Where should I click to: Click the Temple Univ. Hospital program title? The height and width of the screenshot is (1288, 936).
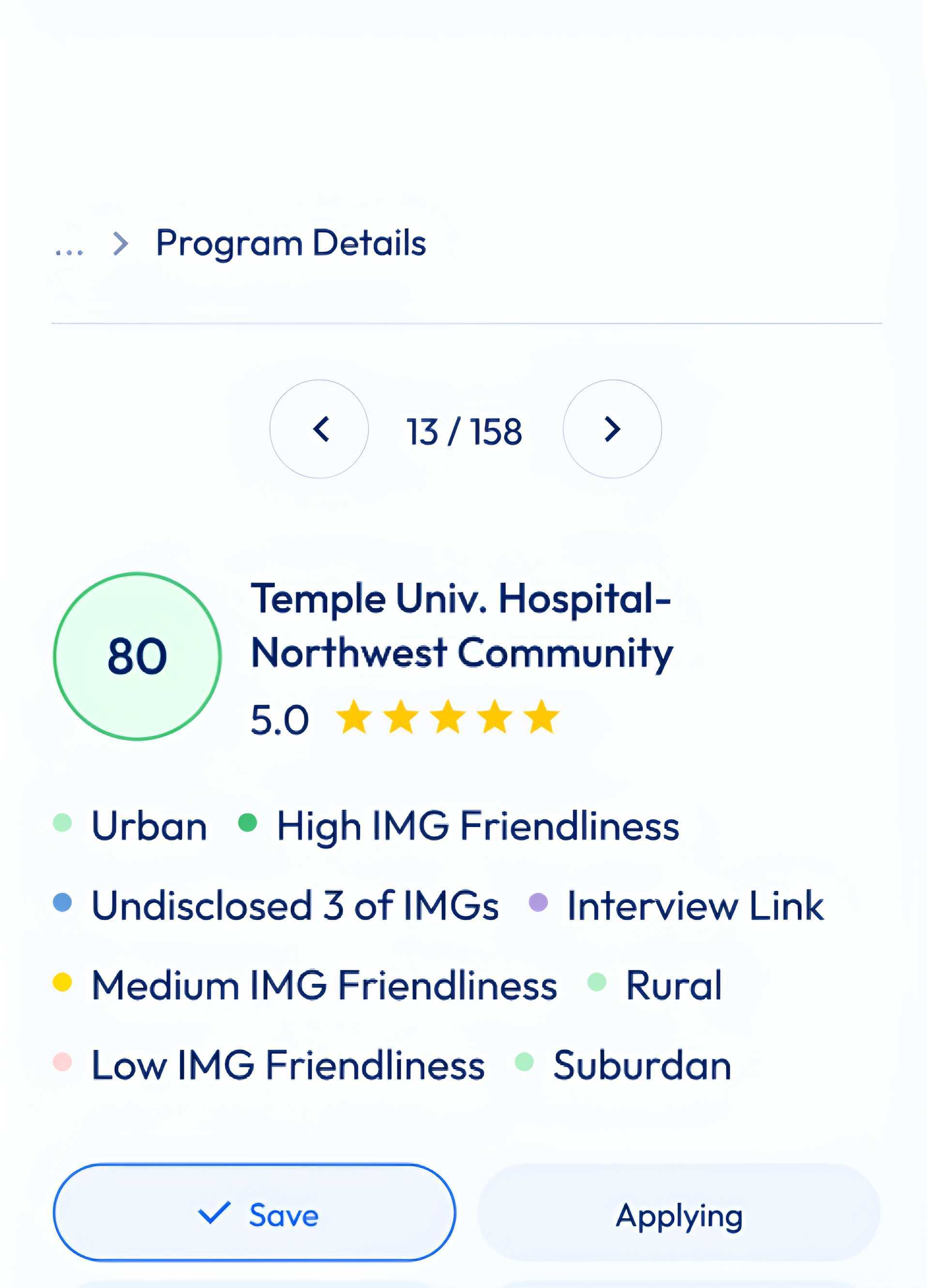[463, 627]
